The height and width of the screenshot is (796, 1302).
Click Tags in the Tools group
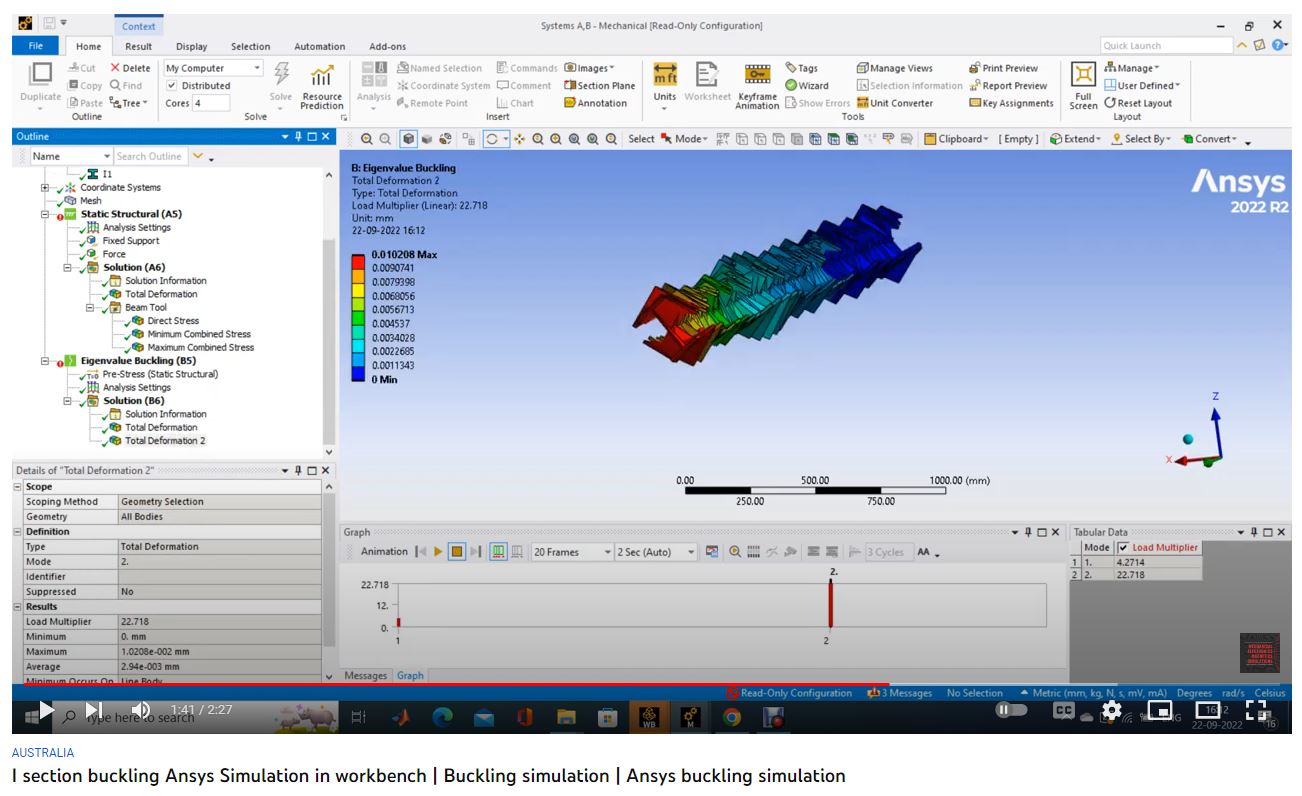(801, 68)
